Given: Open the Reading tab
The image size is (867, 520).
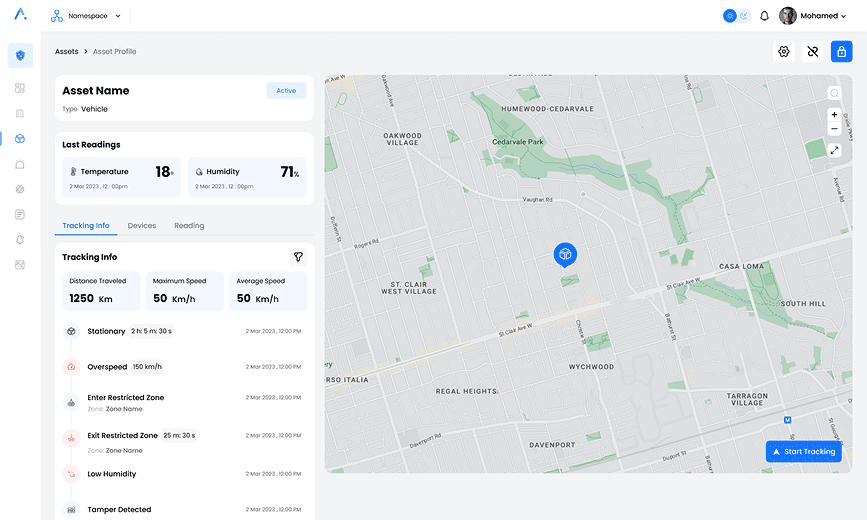Looking at the screenshot, I should coord(189,226).
